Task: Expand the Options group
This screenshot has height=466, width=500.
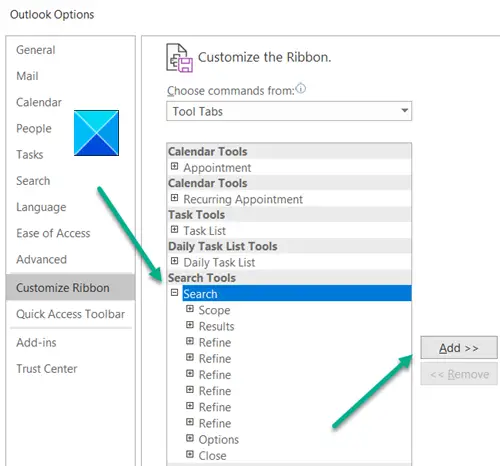Action: tap(190, 438)
